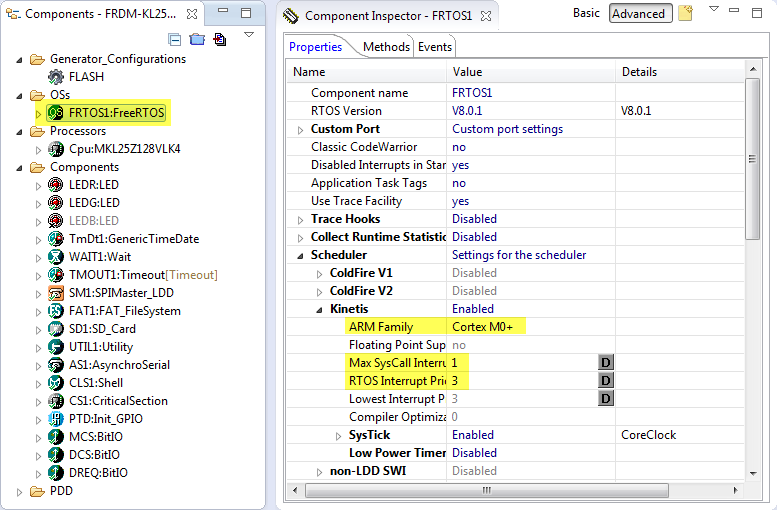Click the FLASH configuration gear icon

(56, 77)
